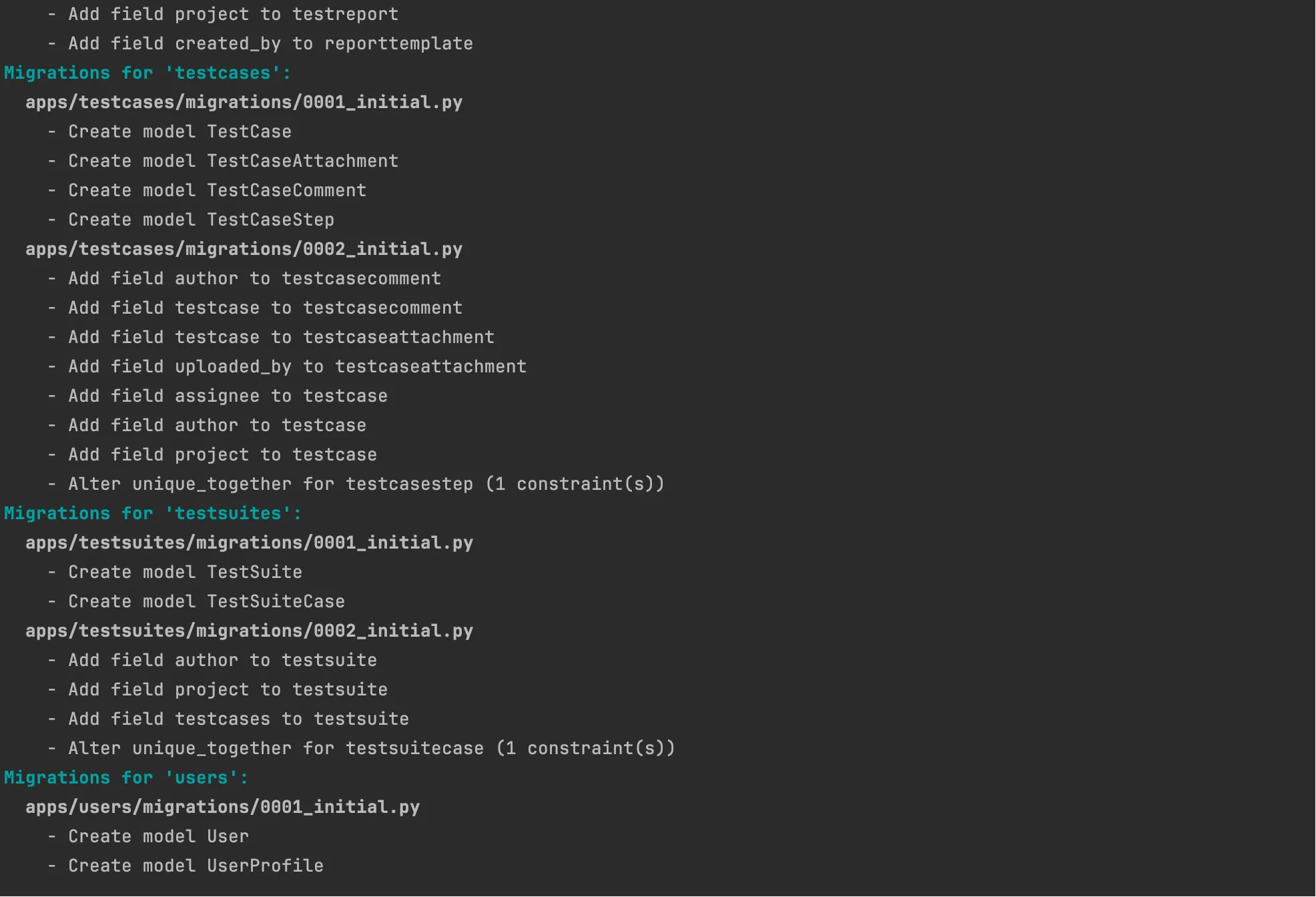The width and height of the screenshot is (1316, 897).
Task: Click the "Create model UserProfile" line
Action: (196, 866)
